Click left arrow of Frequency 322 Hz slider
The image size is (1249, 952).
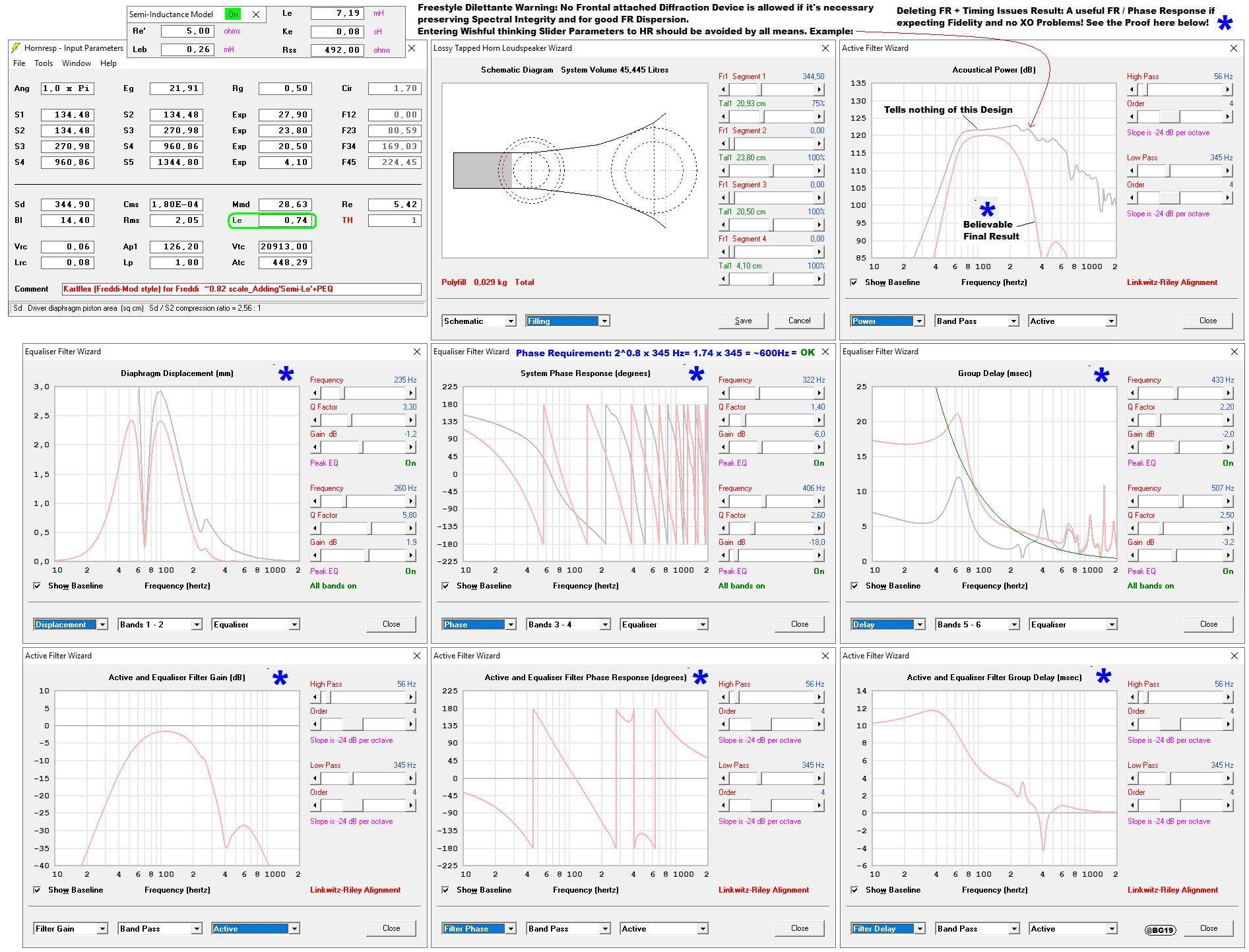pyautogui.click(x=723, y=393)
